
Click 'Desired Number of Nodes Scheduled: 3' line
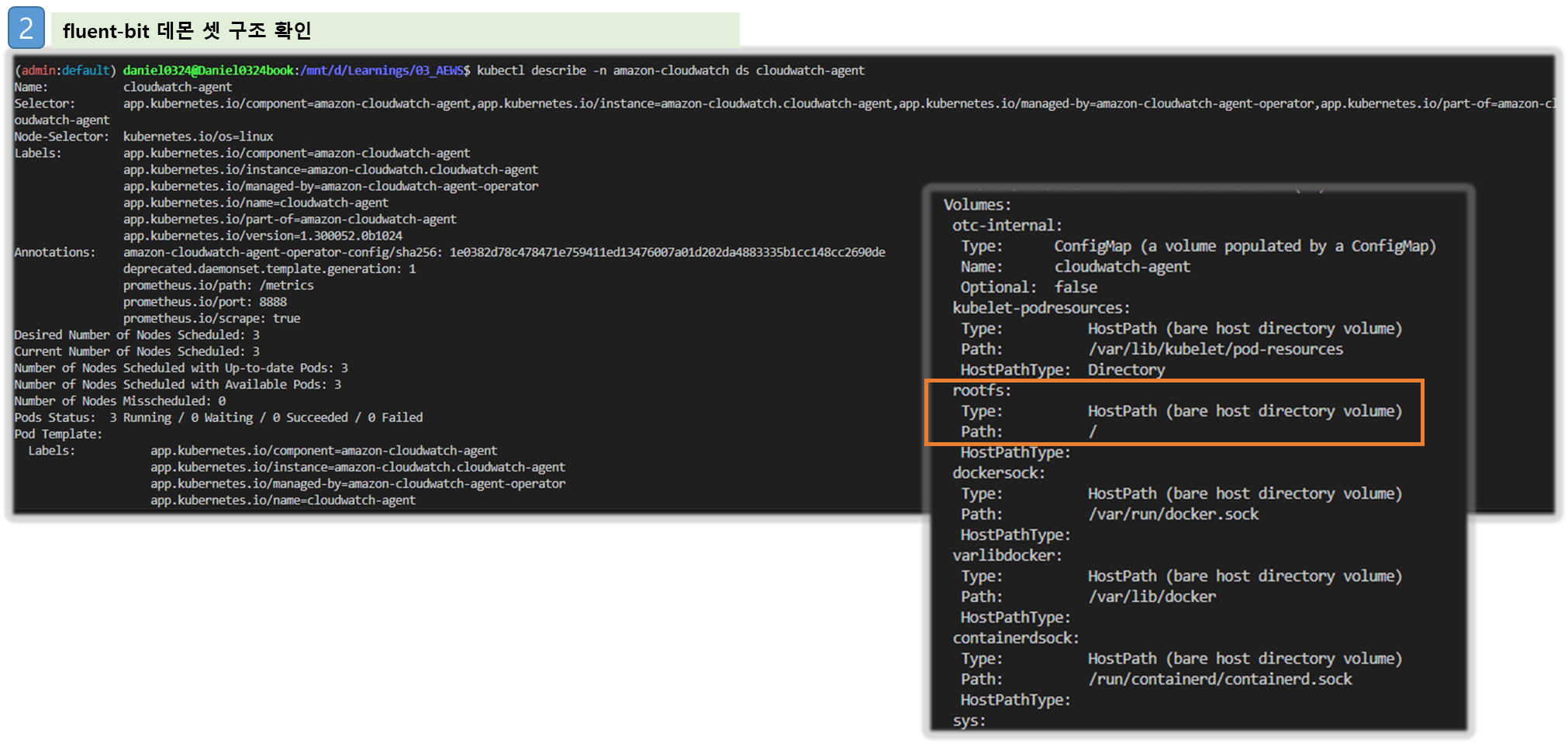(136, 335)
